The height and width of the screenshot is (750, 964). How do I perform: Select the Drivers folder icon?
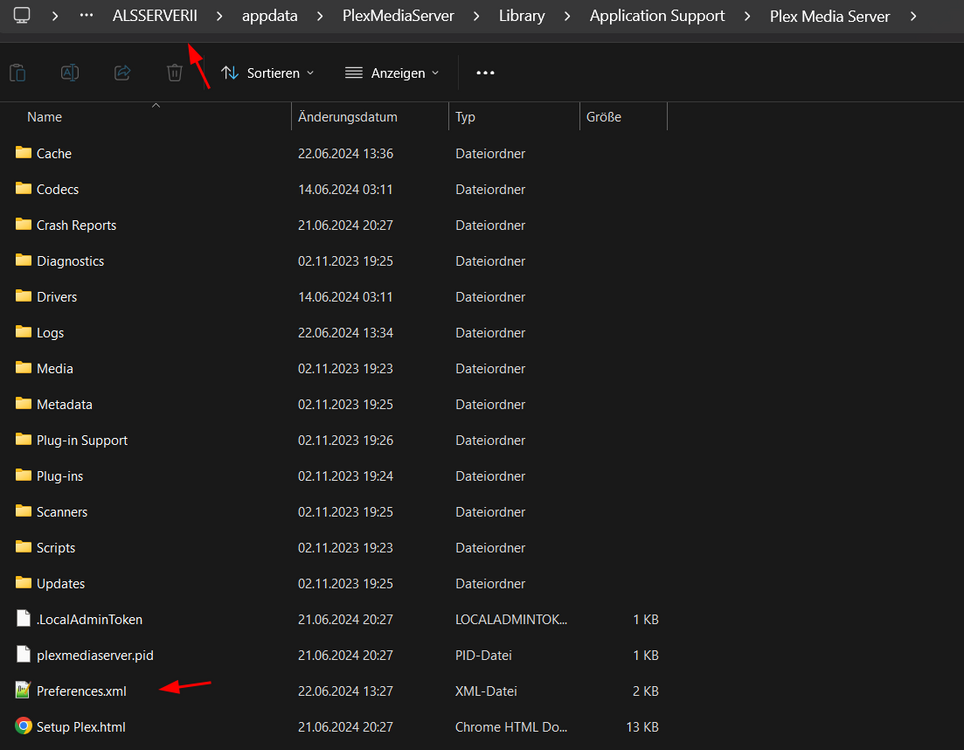23,296
